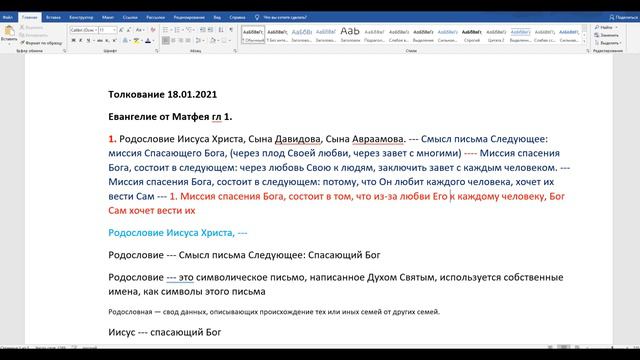Click the Shading paint bucket icon

point(213,40)
